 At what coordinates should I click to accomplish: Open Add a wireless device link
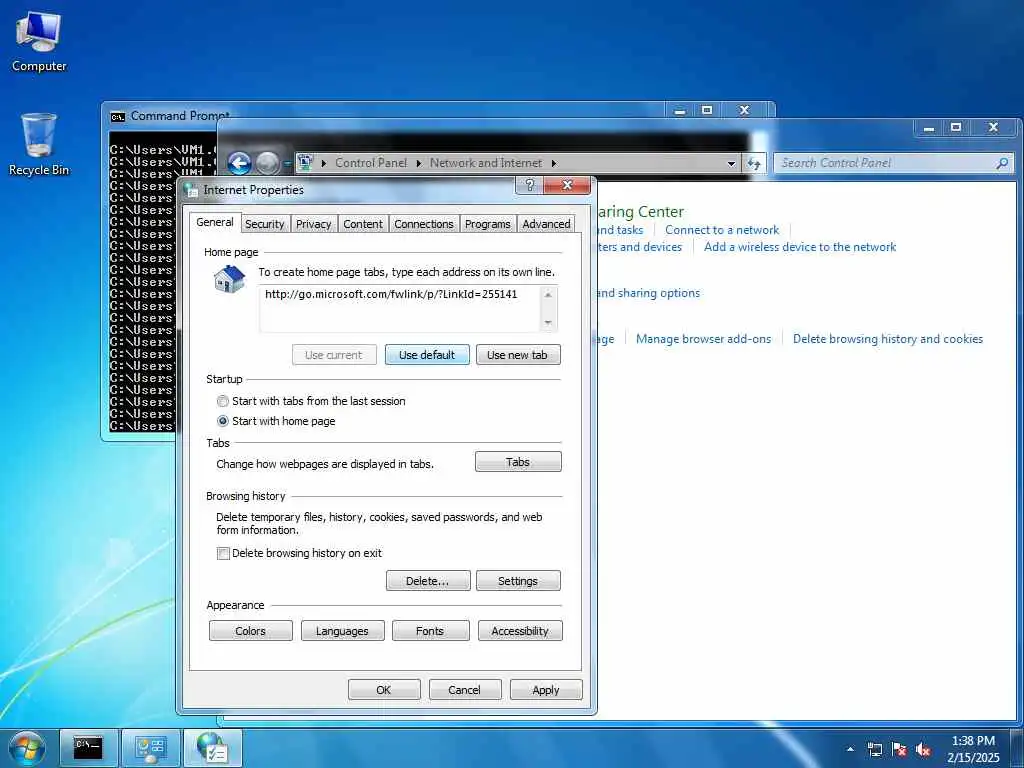[800, 247]
